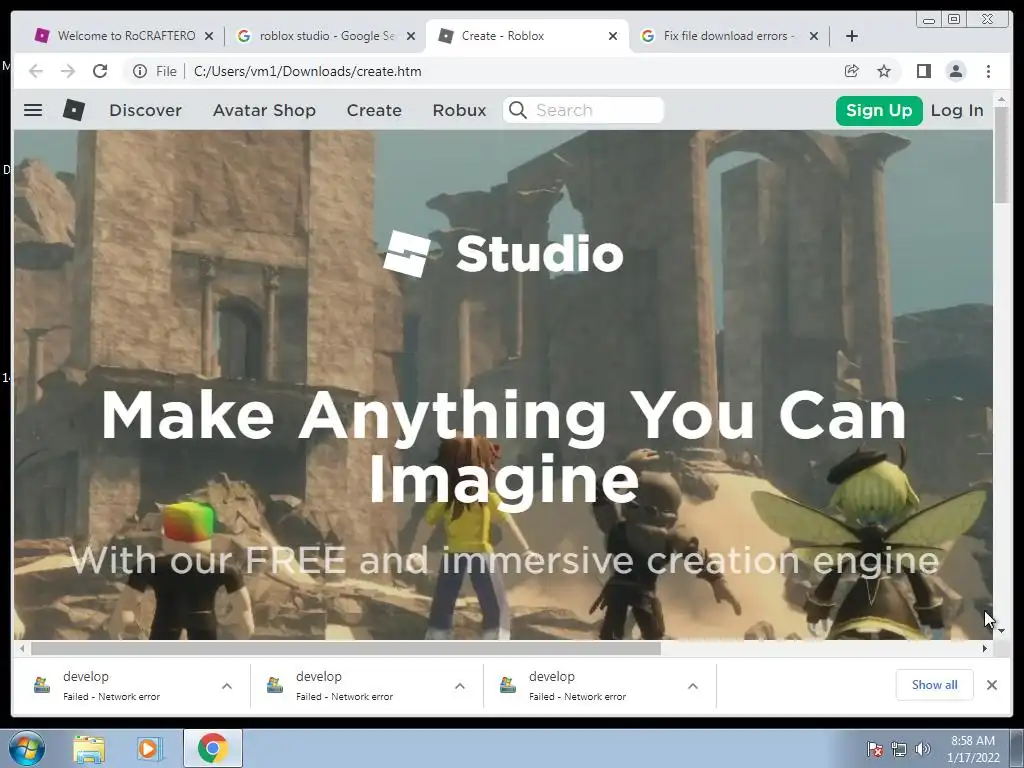Click the second failed develop download item

(366, 685)
